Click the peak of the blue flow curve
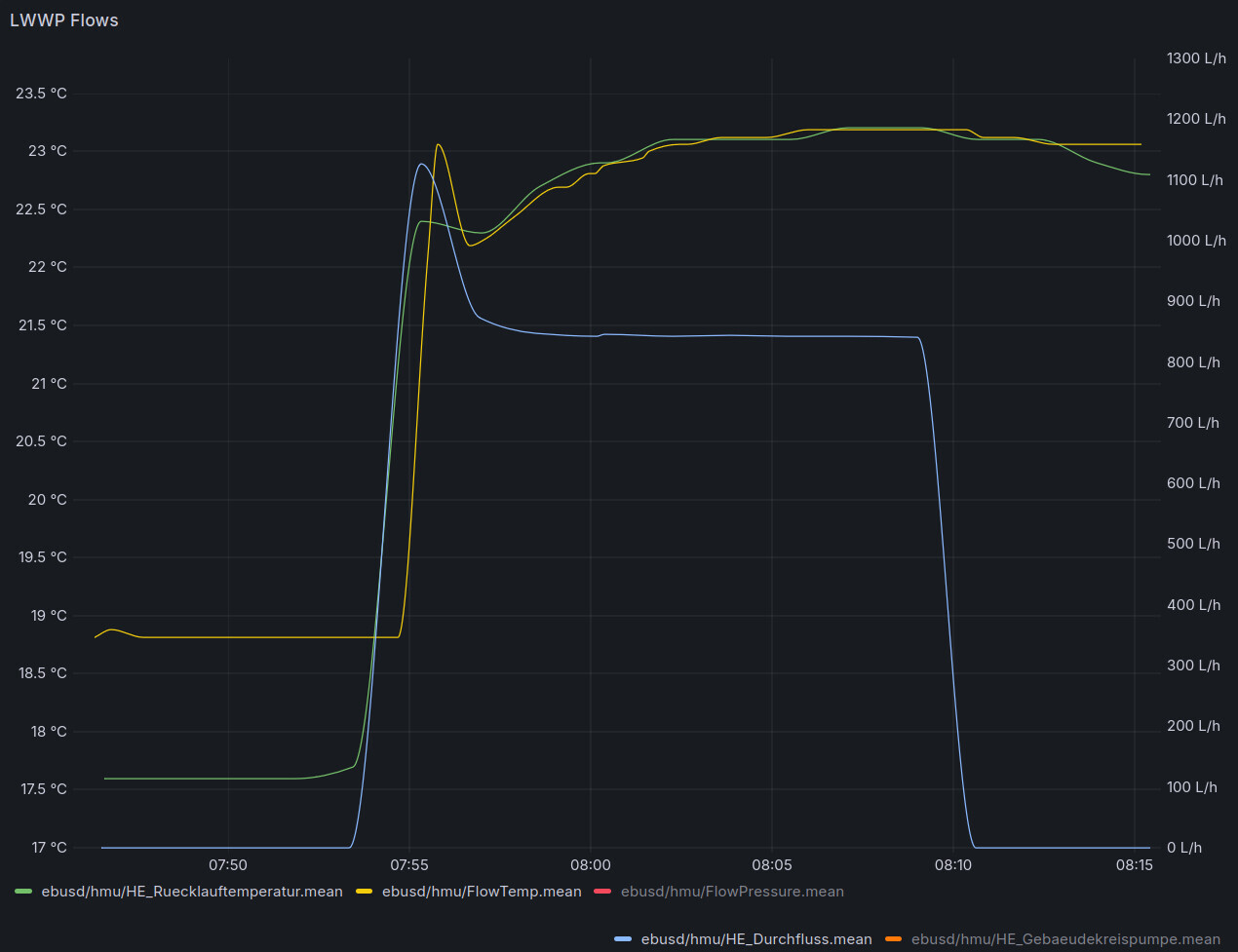Image resolution: width=1238 pixels, height=952 pixels. [x=421, y=164]
